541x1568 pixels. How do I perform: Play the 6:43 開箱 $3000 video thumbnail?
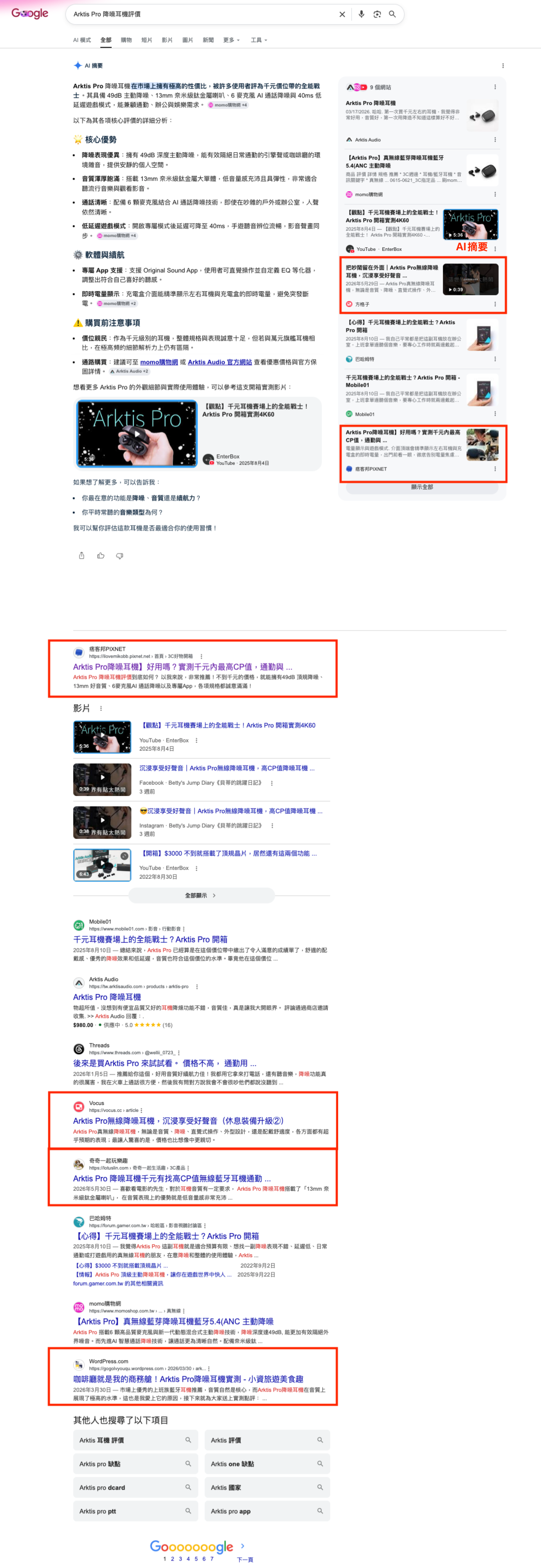coord(102,865)
